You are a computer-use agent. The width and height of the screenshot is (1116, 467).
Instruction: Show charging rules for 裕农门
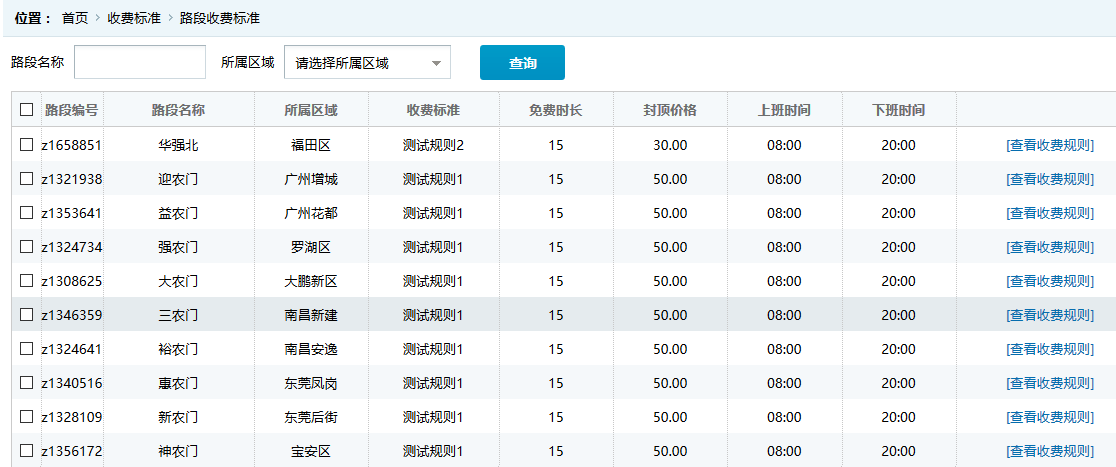tap(1050, 349)
